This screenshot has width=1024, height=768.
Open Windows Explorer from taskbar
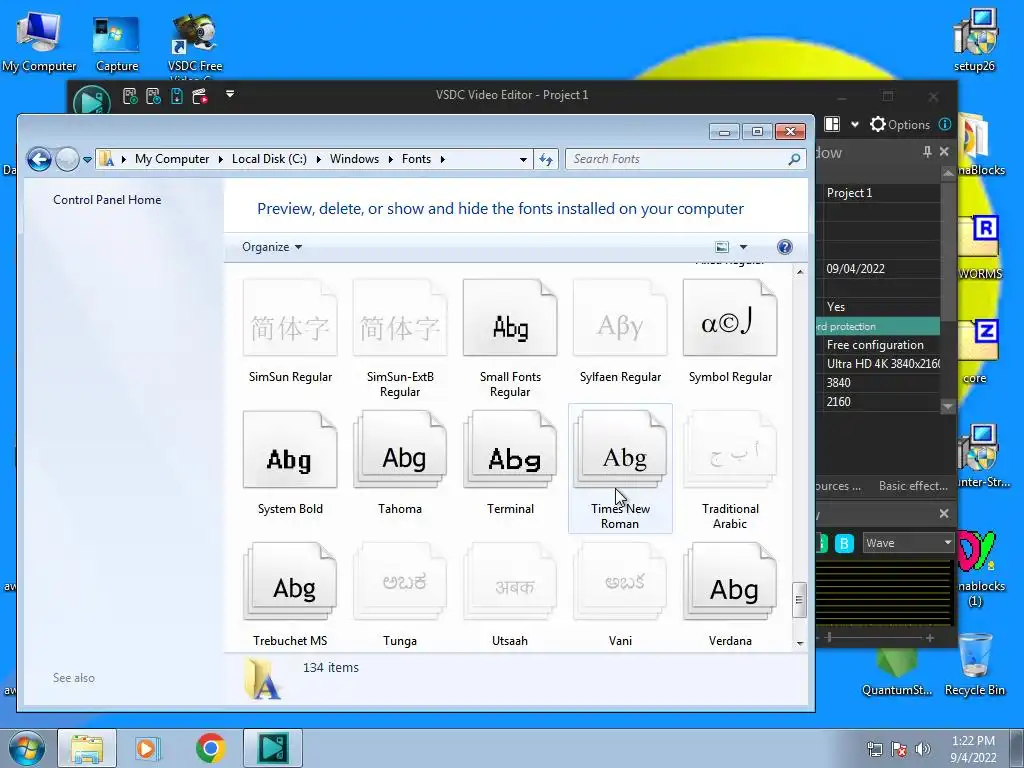pos(87,748)
